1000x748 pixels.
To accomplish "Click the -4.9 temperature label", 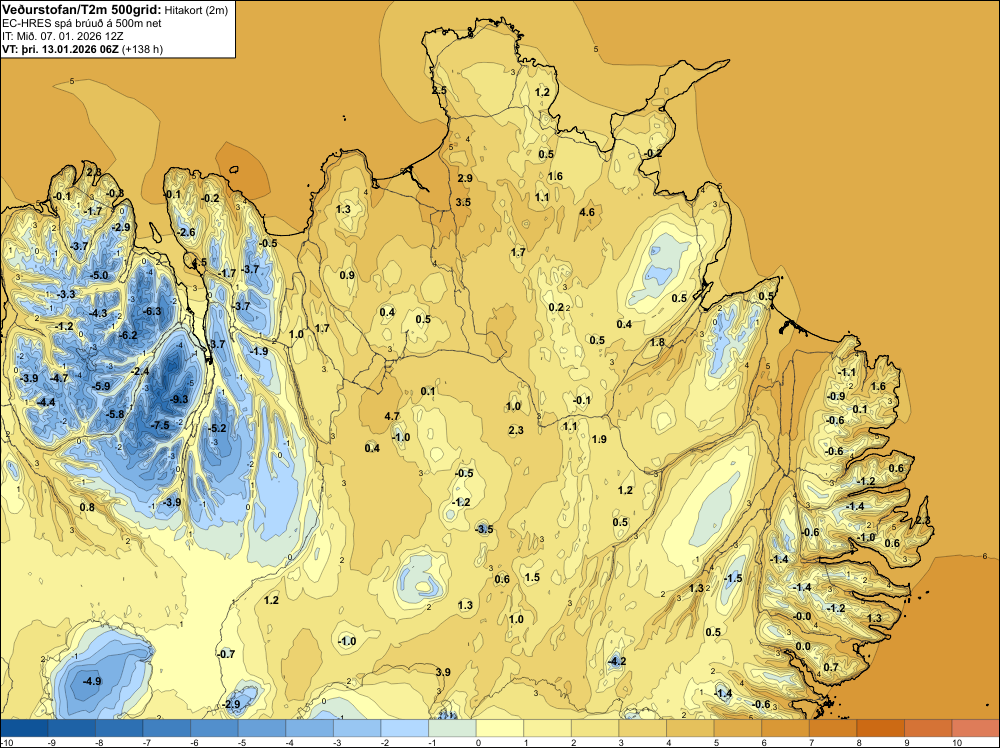I will click(92, 681).
